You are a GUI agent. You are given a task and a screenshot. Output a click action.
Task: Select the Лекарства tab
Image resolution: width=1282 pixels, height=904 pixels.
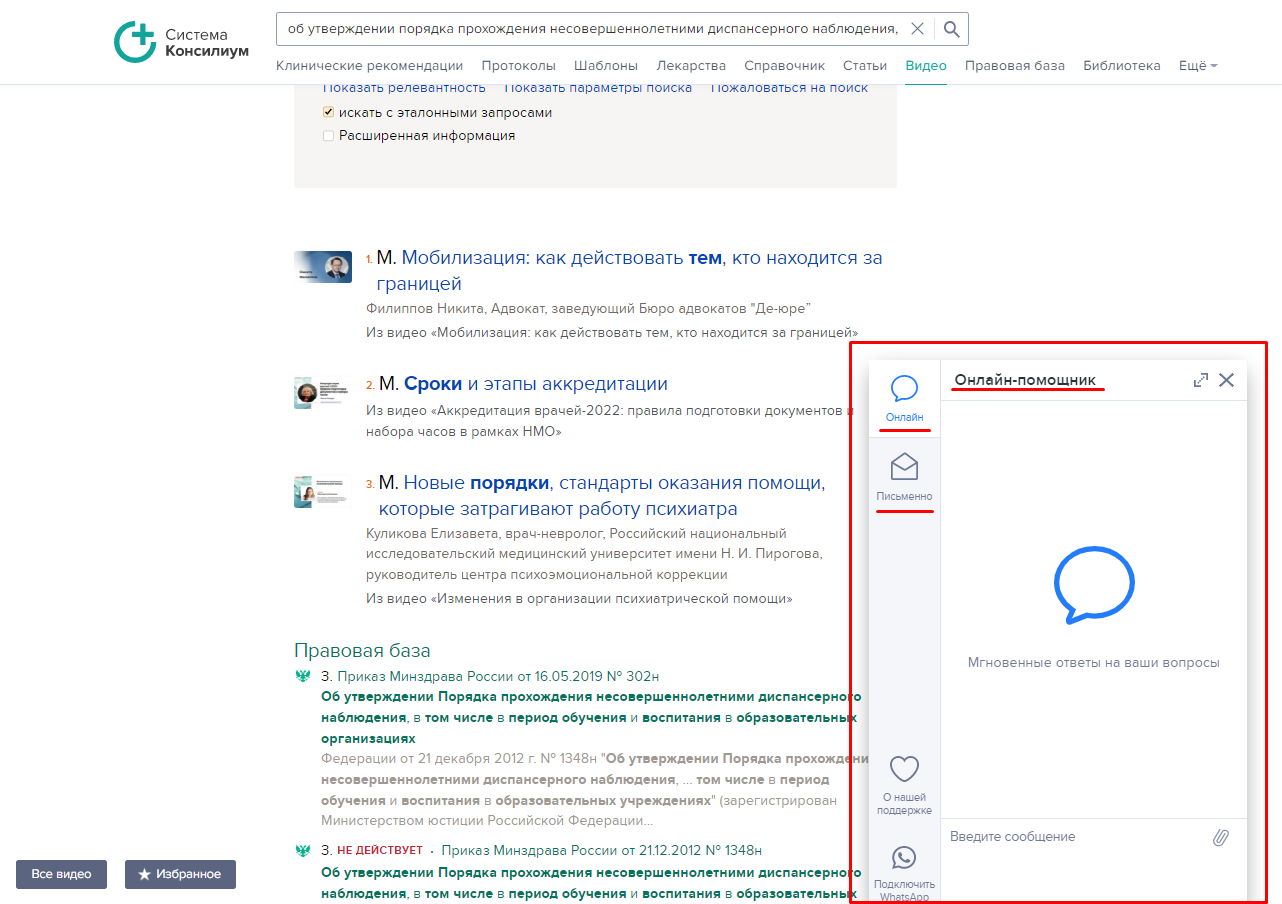691,66
